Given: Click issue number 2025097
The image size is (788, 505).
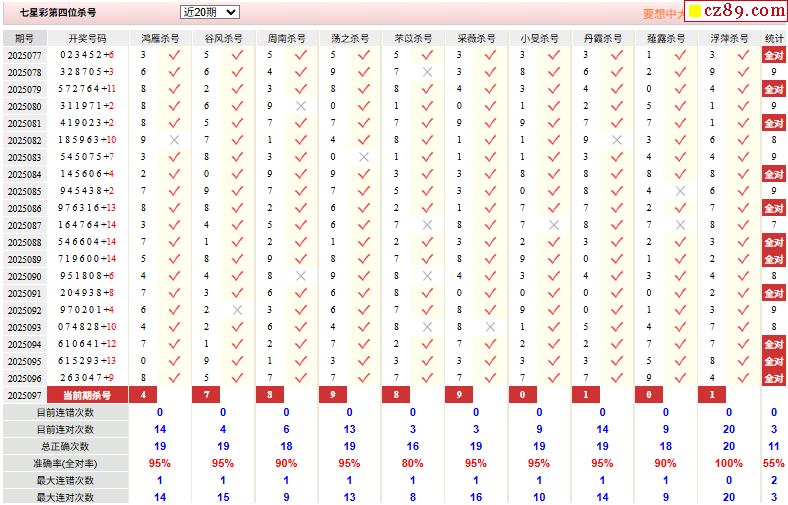Looking at the screenshot, I should pos(25,395).
